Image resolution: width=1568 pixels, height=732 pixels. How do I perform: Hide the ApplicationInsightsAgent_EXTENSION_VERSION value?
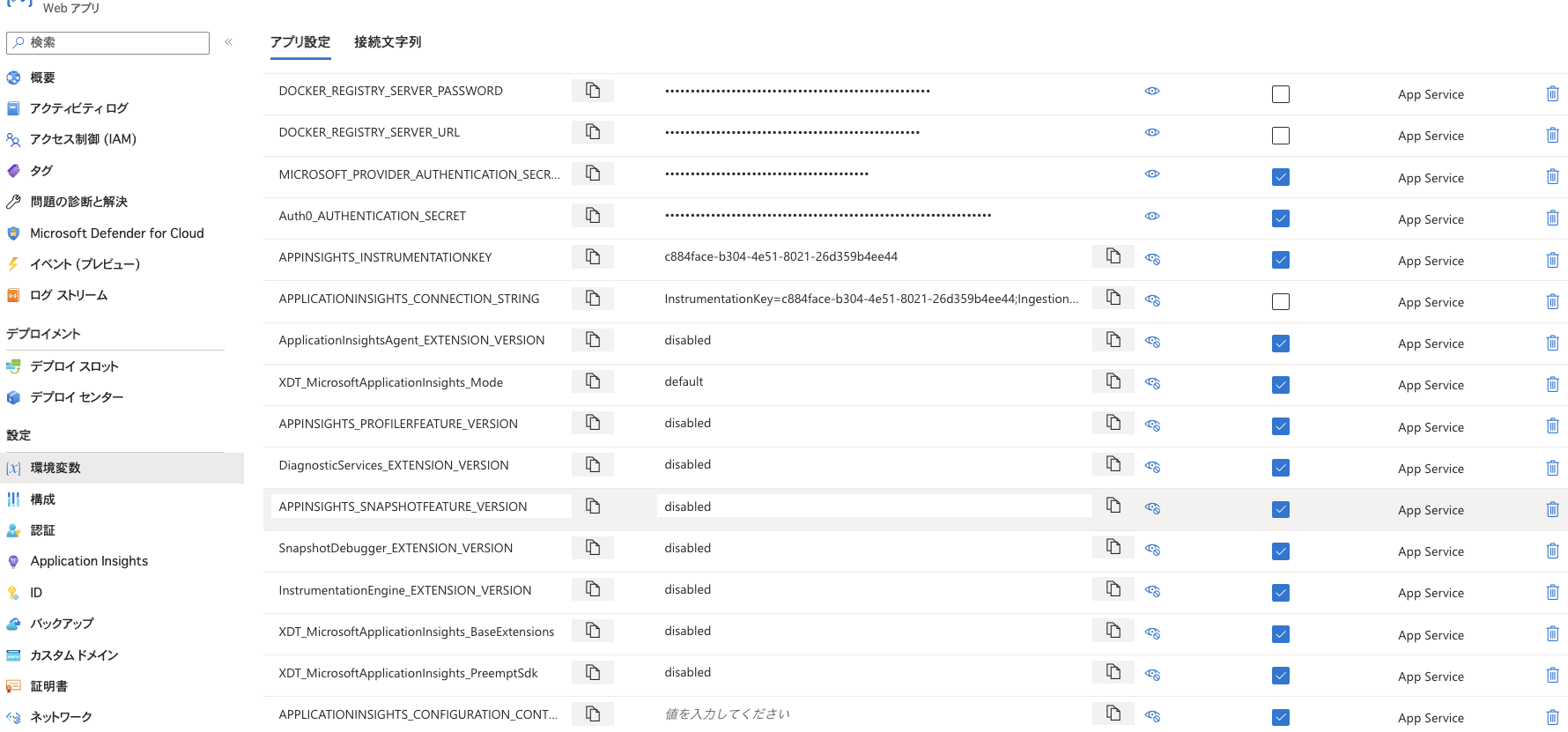(1152, 342)
